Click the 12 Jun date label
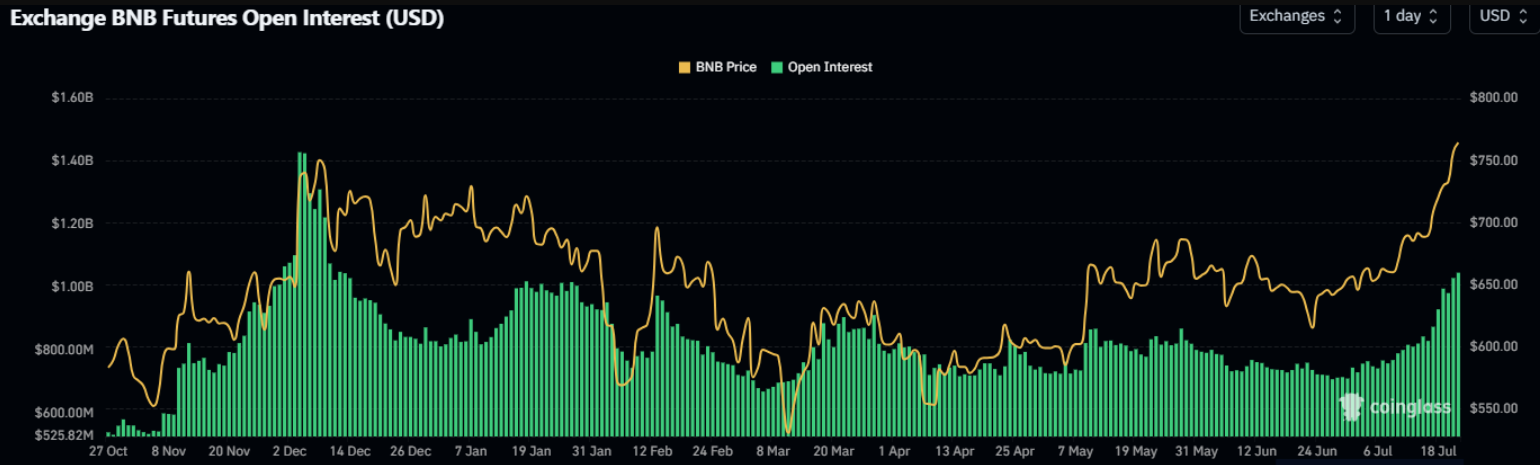Viewport: 1540px width, 465px height. coord(1256,452)
